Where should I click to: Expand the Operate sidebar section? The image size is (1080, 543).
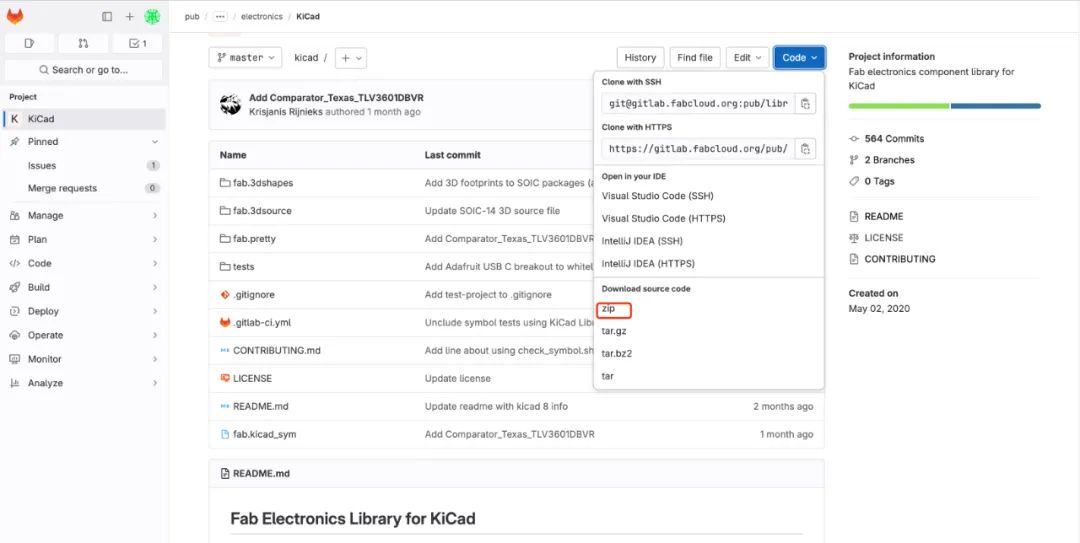click(85, 335)
